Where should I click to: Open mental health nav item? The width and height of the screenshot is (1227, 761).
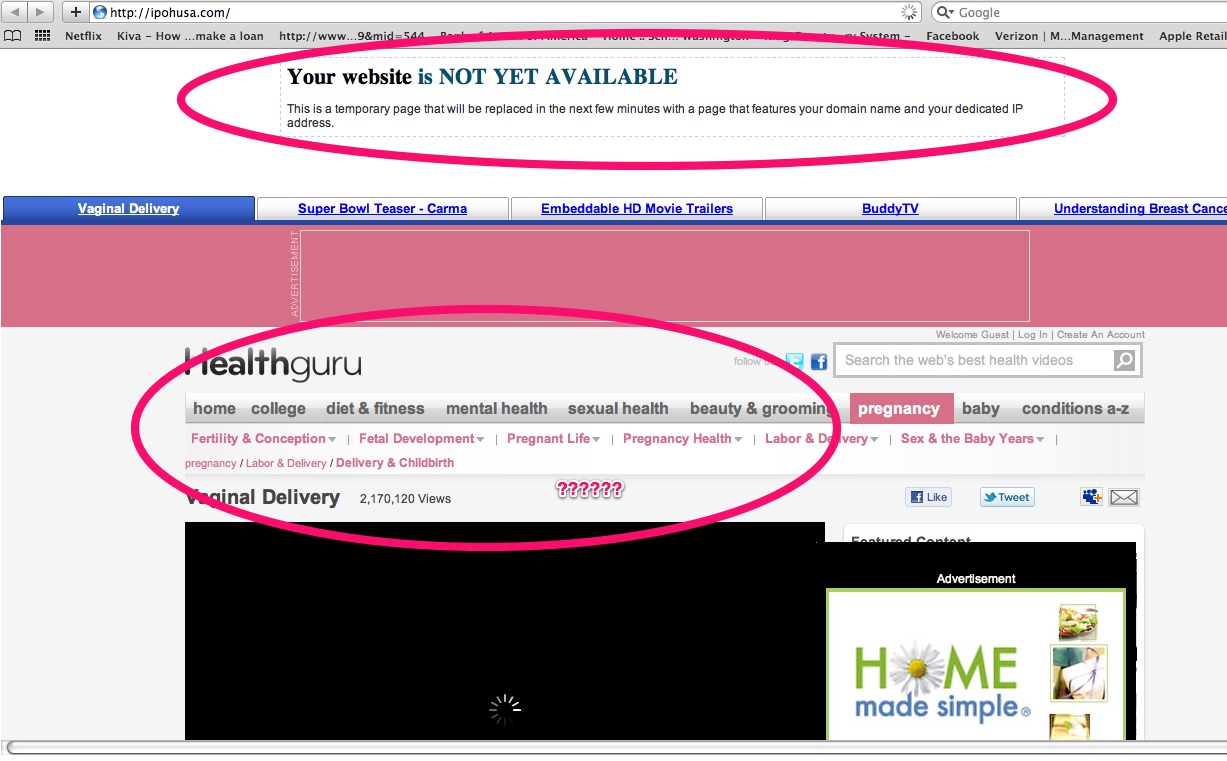[x=496, y=408]
